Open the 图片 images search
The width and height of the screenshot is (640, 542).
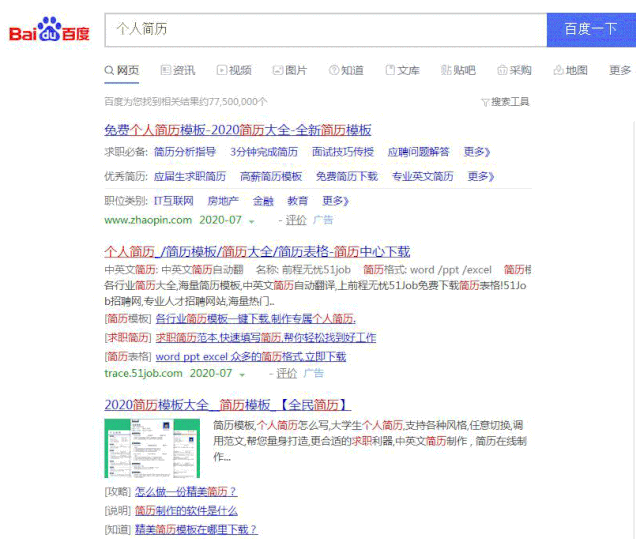pos(289,71)
